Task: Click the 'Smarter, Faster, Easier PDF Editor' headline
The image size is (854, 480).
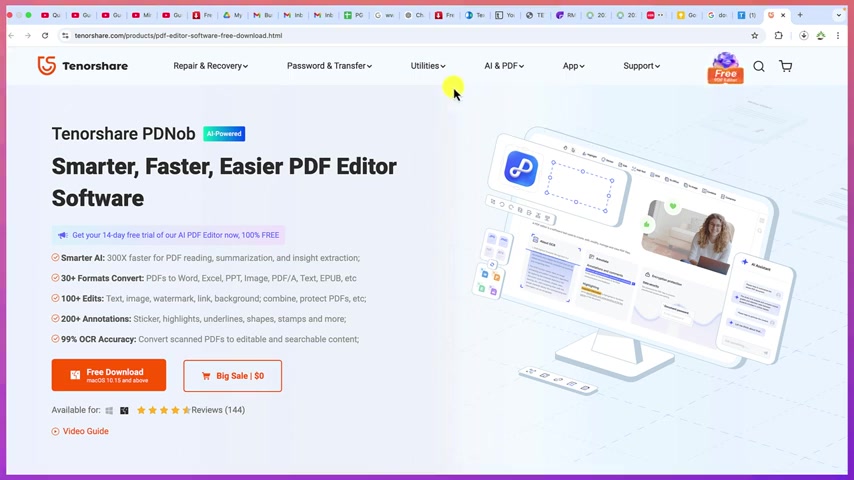Action: 224,166
